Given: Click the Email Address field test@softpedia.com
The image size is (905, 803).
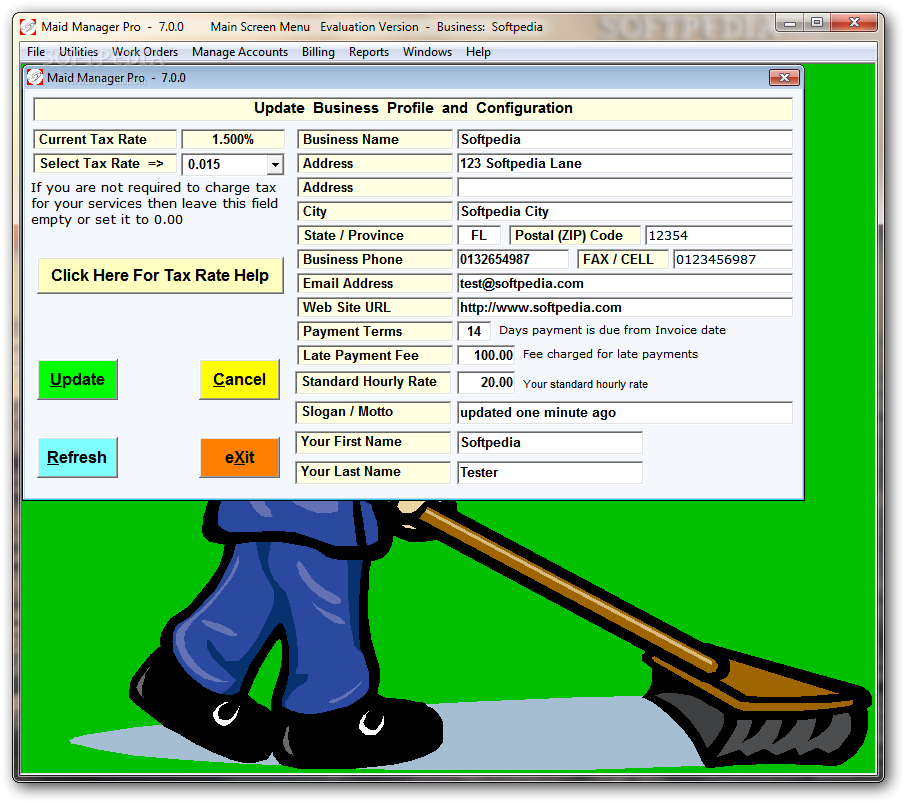Looking at the screenshot, I should click(x=624, y=283).
